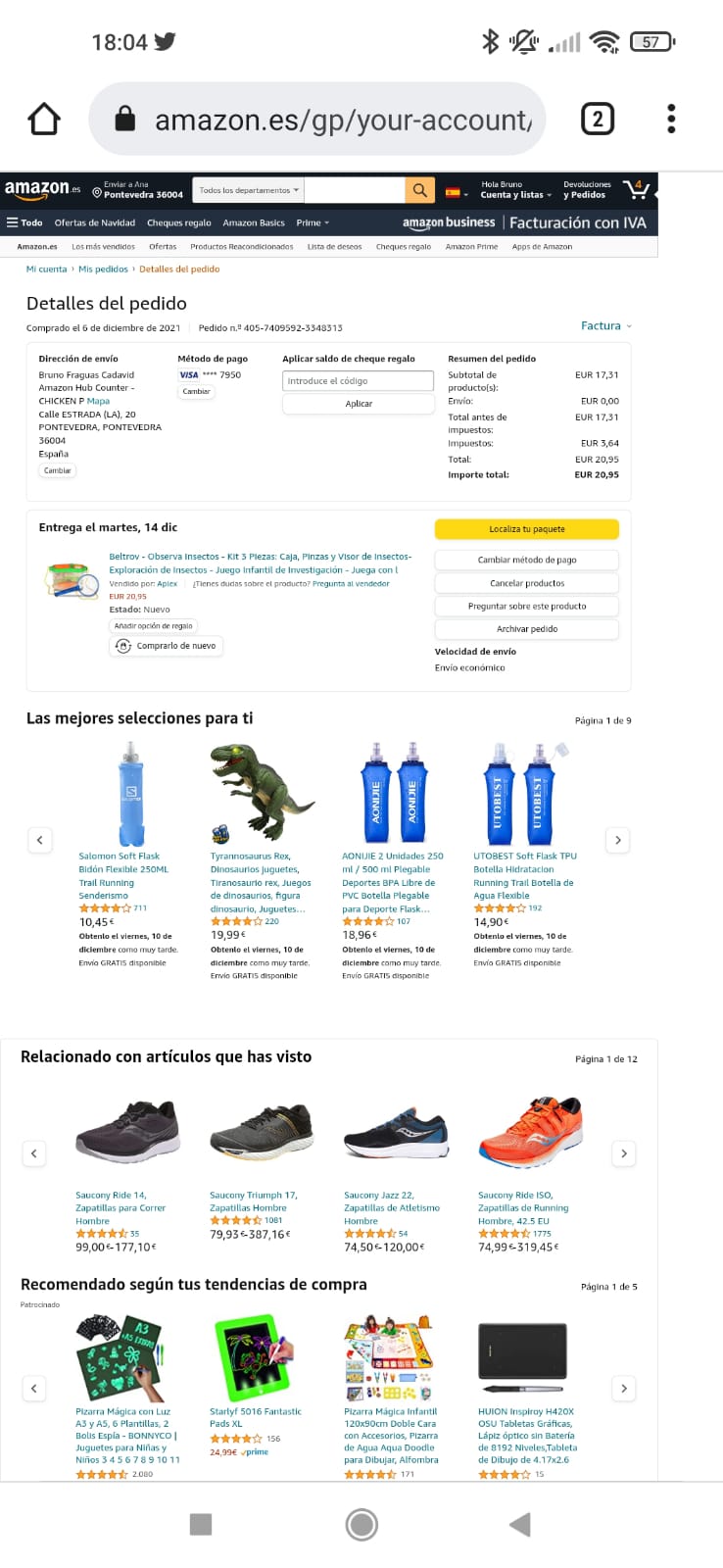
Task: Go to next page of best selections
Action: point(618,840)
